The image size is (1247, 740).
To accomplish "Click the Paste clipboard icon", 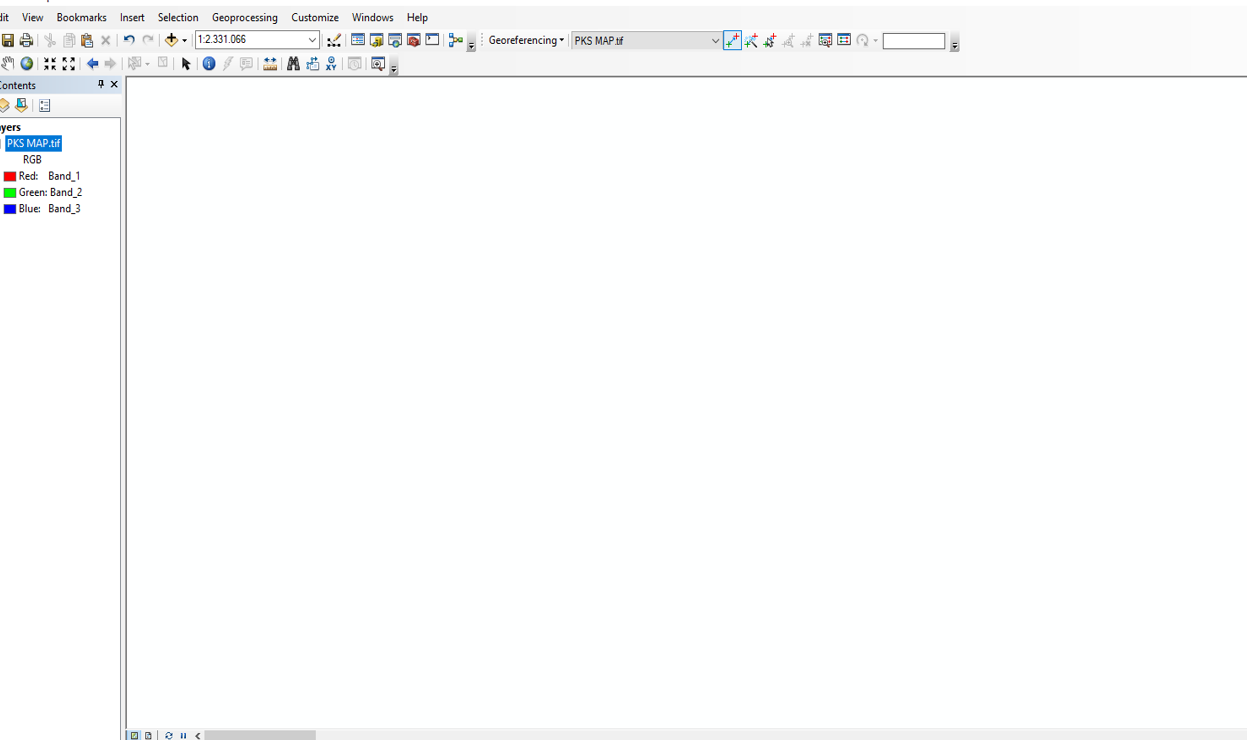I will pos(87,41).
